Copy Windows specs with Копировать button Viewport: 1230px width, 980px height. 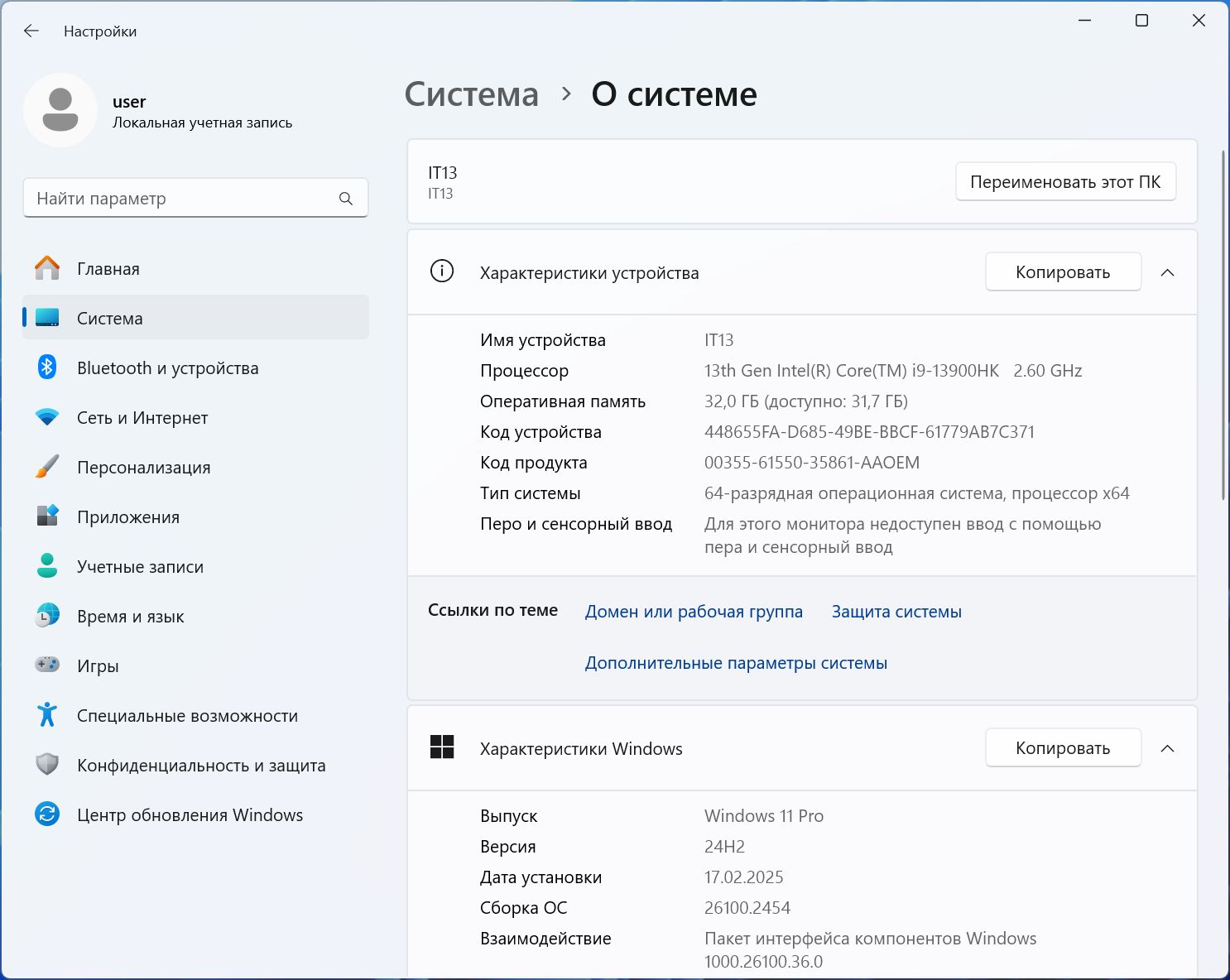(1063, 748)
